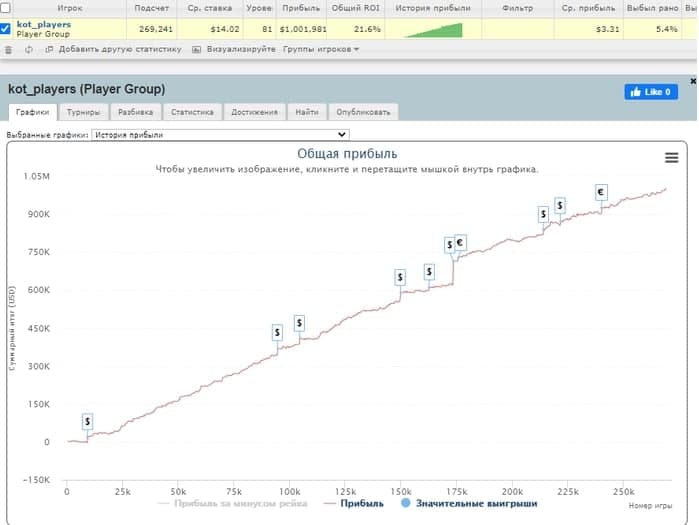
Task: Open the kot_players player link
Action: 44,25
